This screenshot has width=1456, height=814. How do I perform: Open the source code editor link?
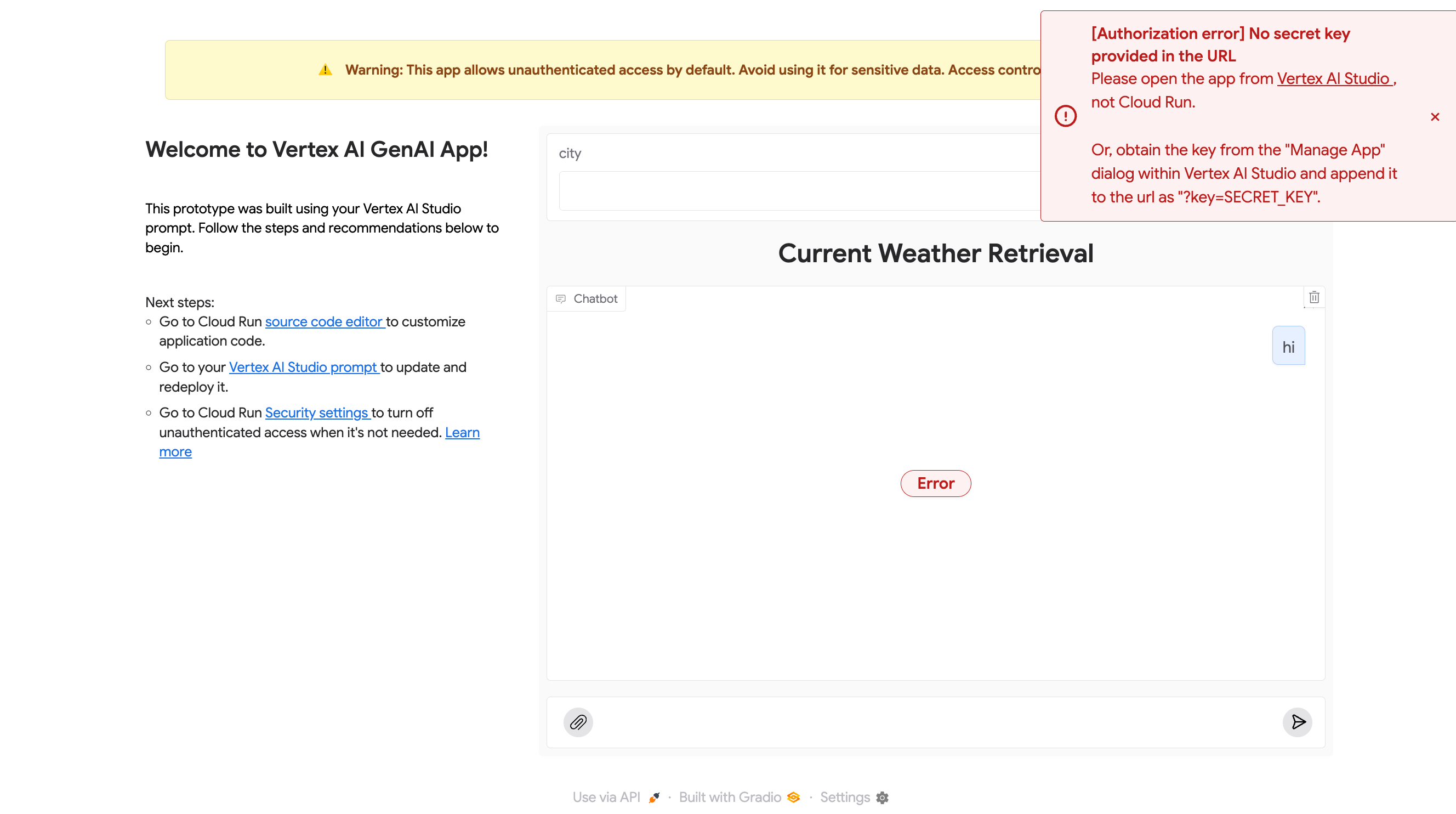coord(325,321)
